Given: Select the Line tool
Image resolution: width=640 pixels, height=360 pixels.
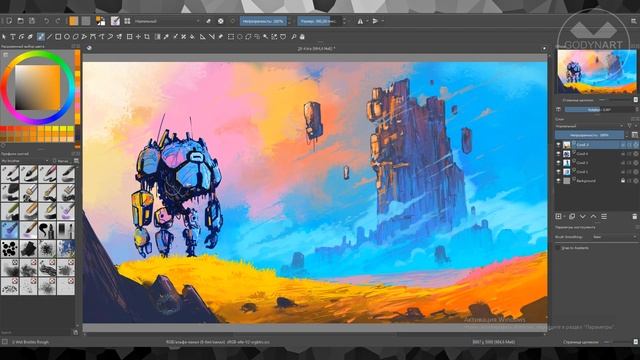Looking at the screenshot, I should (49, 37).
